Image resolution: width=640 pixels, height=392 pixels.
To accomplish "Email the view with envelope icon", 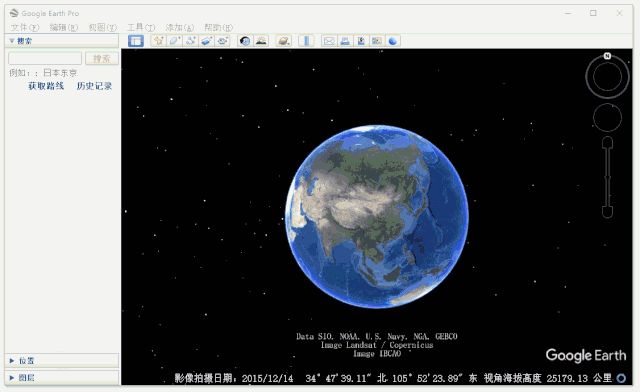I will 329,41.
